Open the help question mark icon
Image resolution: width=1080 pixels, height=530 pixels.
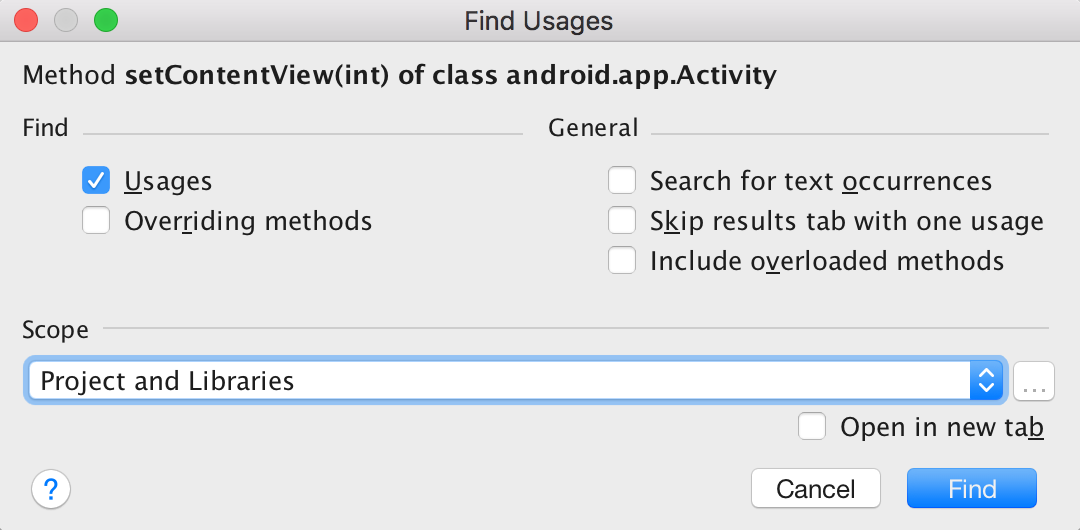point(51,490)
